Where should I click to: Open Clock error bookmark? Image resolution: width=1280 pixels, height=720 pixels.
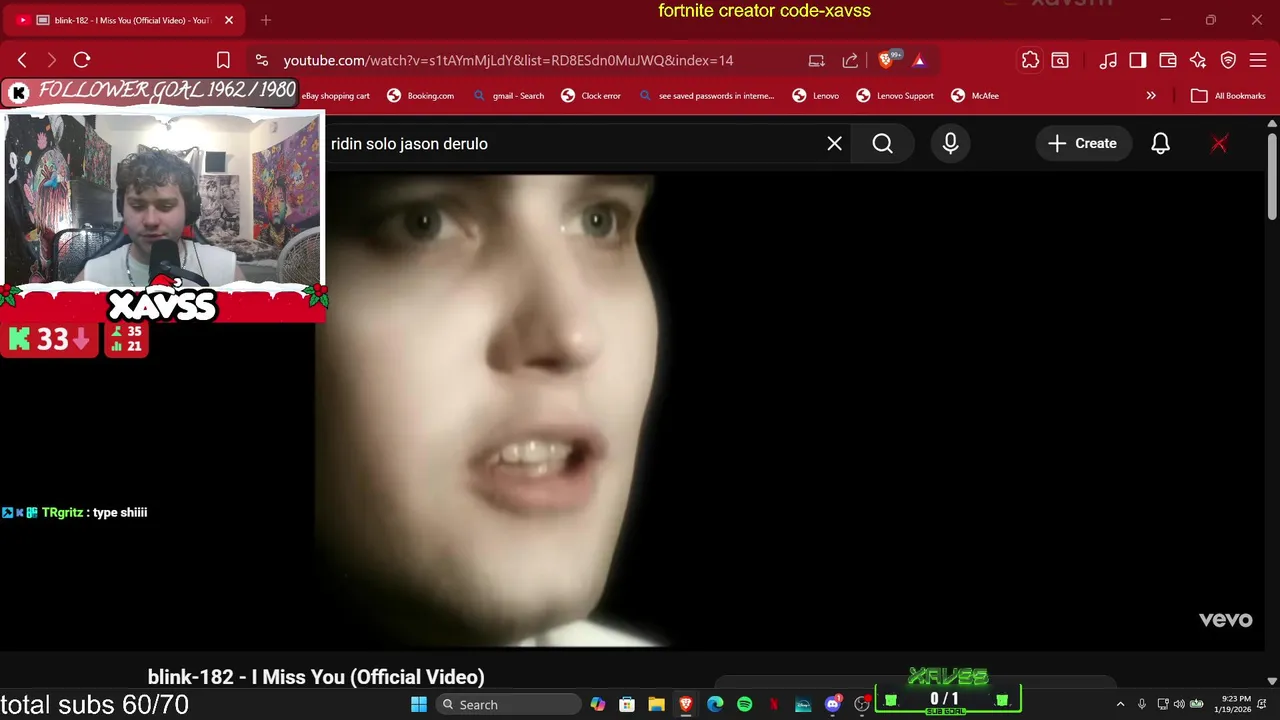click(591, 96)
